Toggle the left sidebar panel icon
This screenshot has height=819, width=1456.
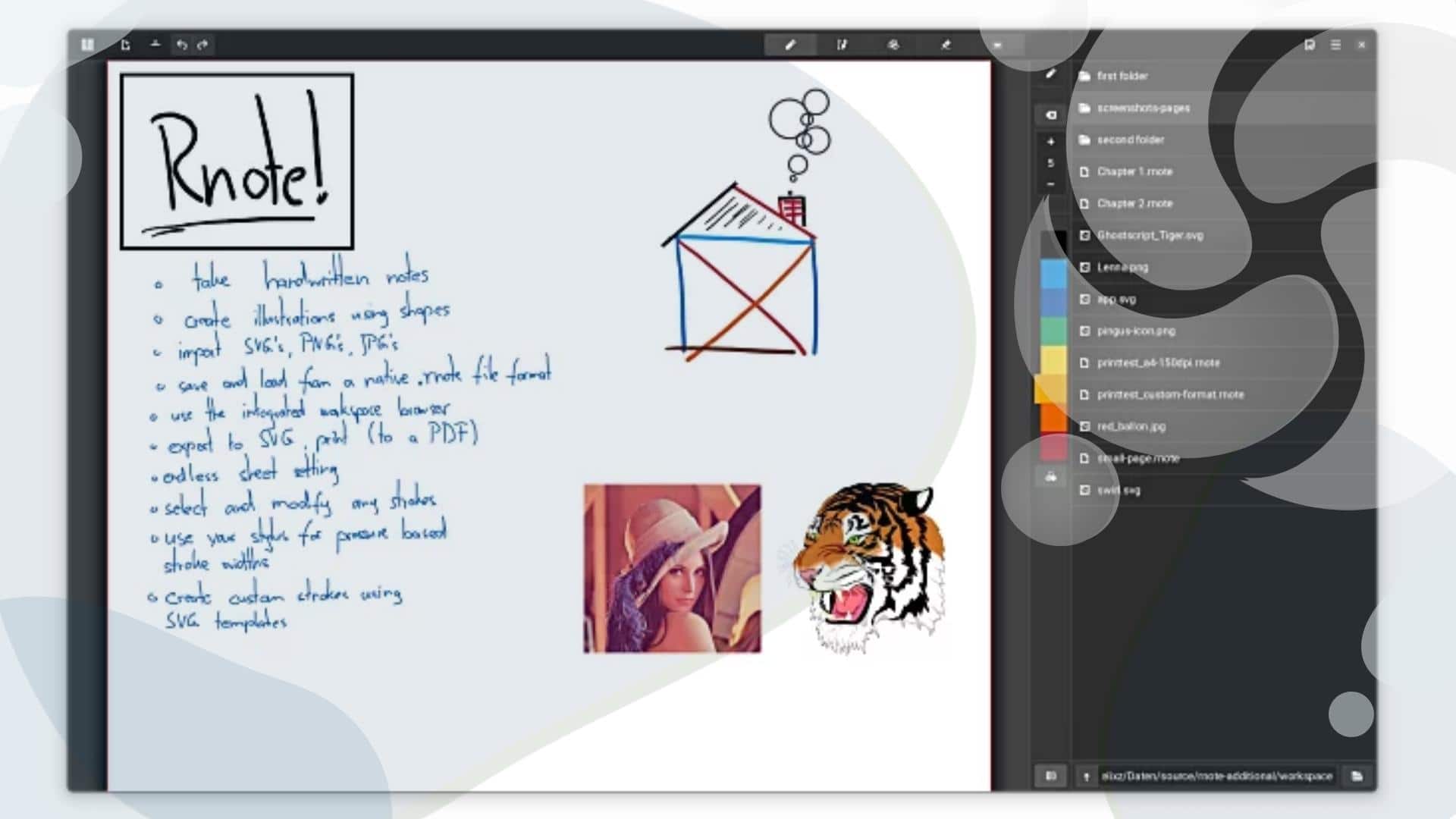tap(87, 45)
